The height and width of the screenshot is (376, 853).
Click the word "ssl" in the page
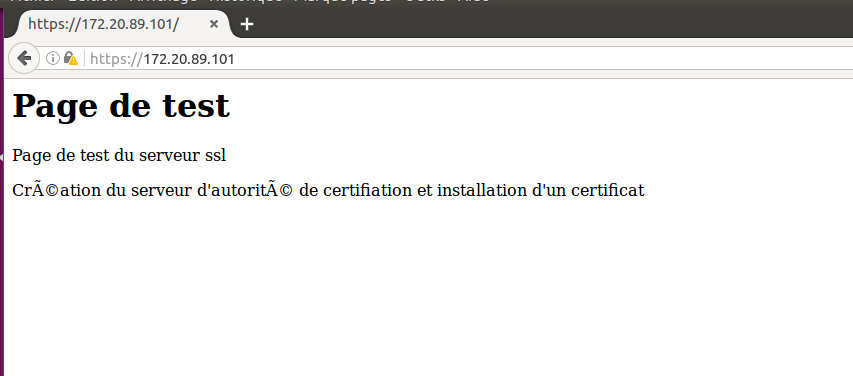pos(215,156)
